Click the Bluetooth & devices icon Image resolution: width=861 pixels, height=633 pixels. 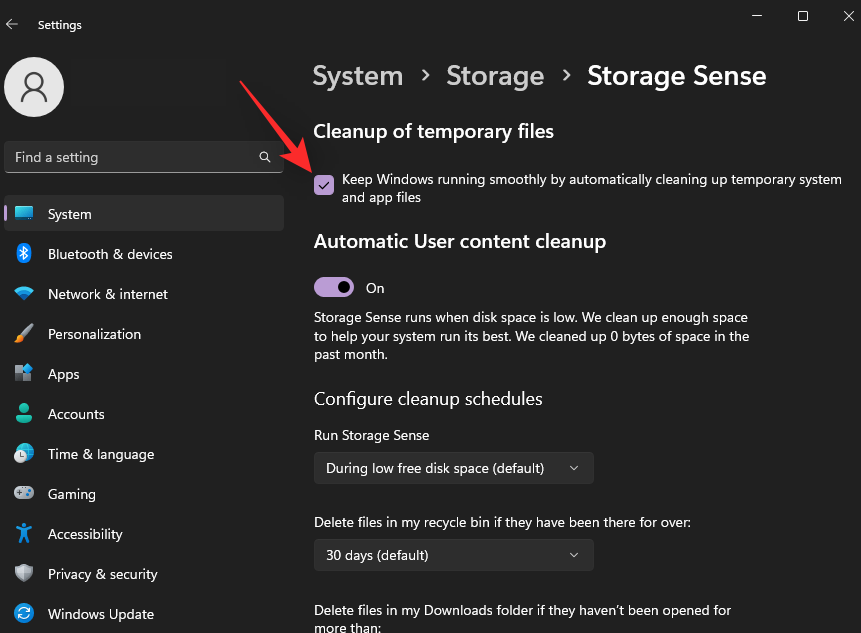24,254
